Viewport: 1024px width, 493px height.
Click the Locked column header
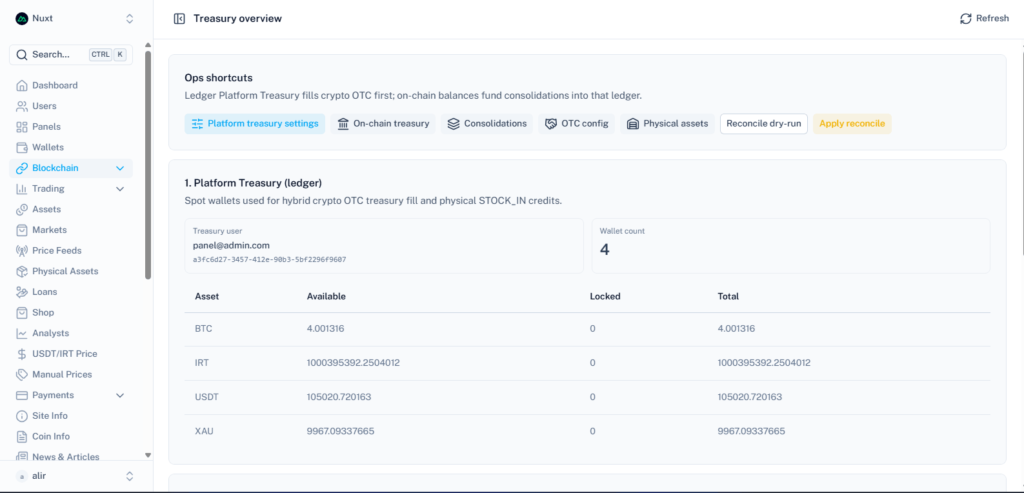(605, 296)
